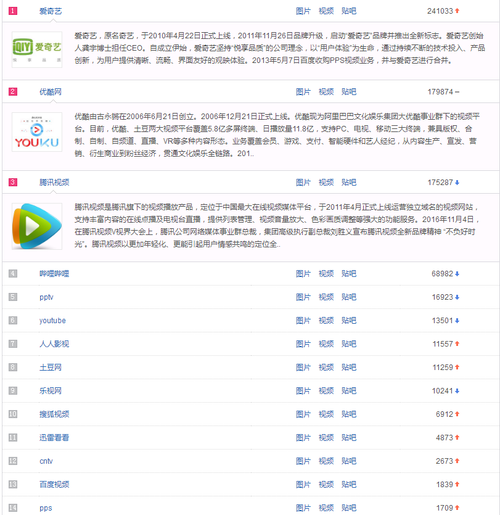Open the 优酷网 ranking entry link
Screen dimensions: 500x515
click(50, 92)
